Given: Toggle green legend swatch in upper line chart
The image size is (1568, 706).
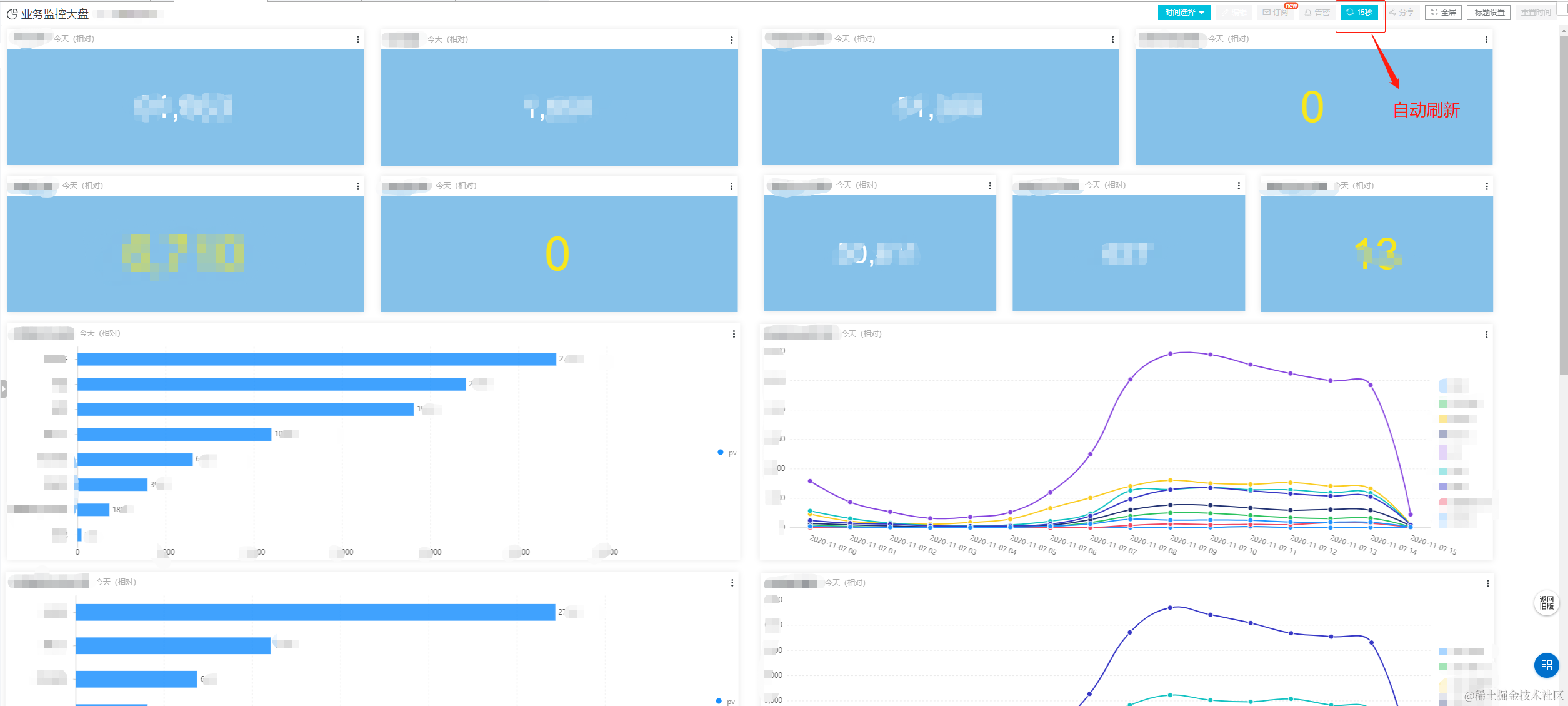Looking at the screenshot, I should [x=1443, y=404].
